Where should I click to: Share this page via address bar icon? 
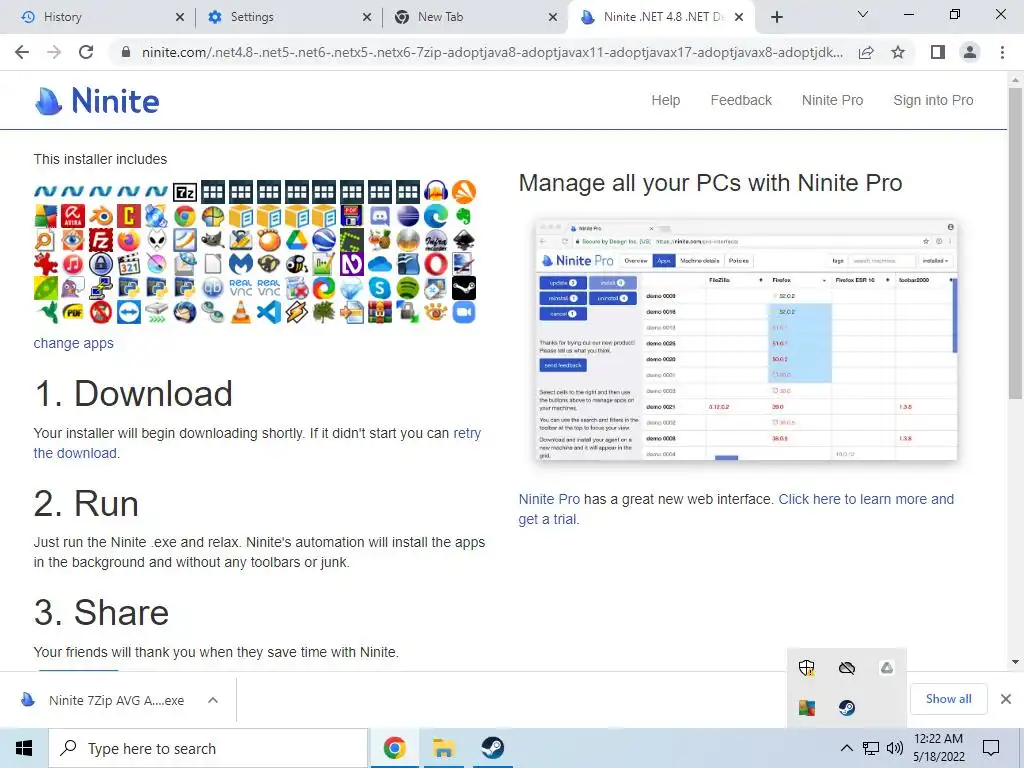point(866,52)
